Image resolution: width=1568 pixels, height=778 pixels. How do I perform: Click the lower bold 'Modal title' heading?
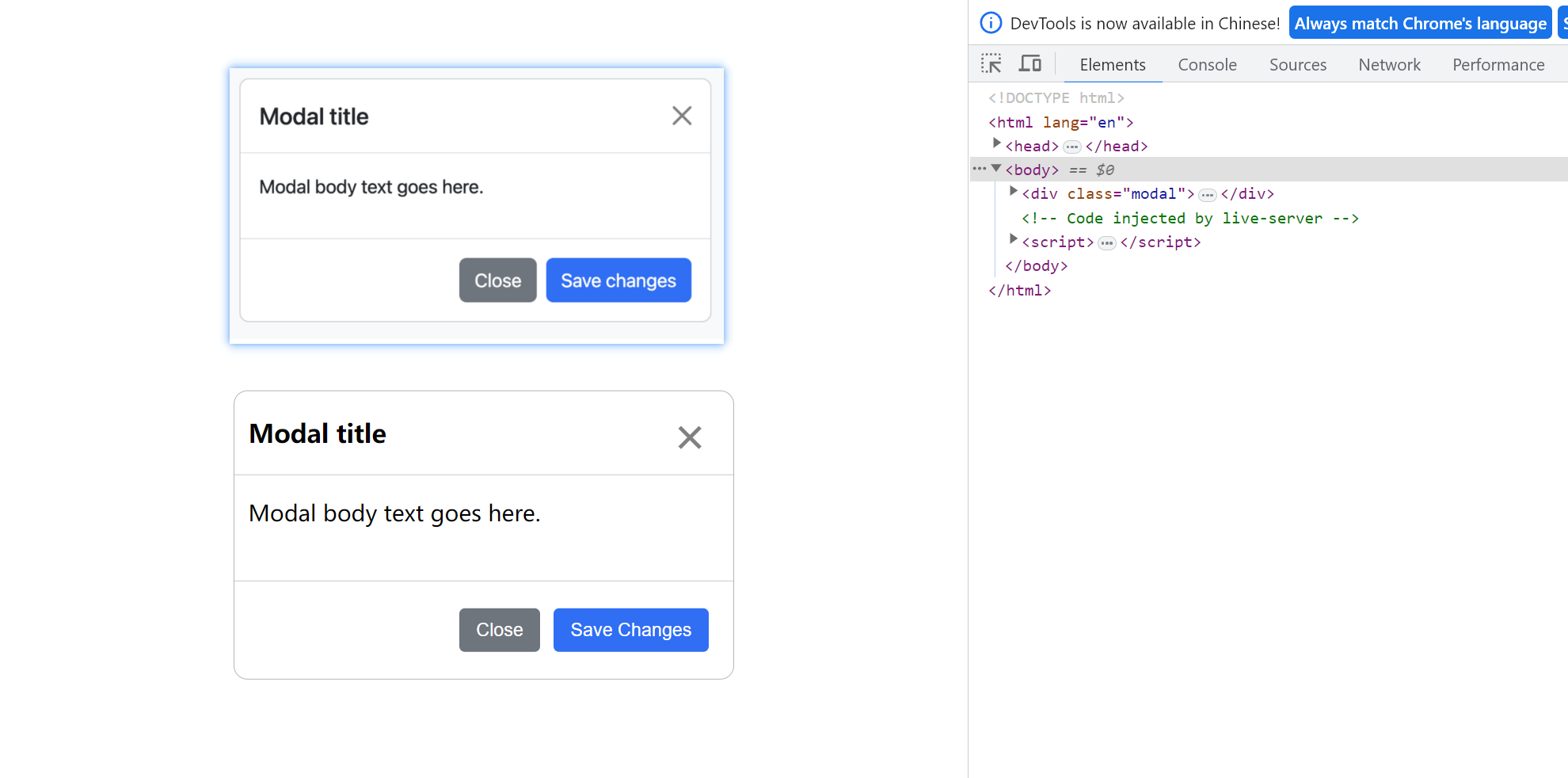[x=318, y=433]
